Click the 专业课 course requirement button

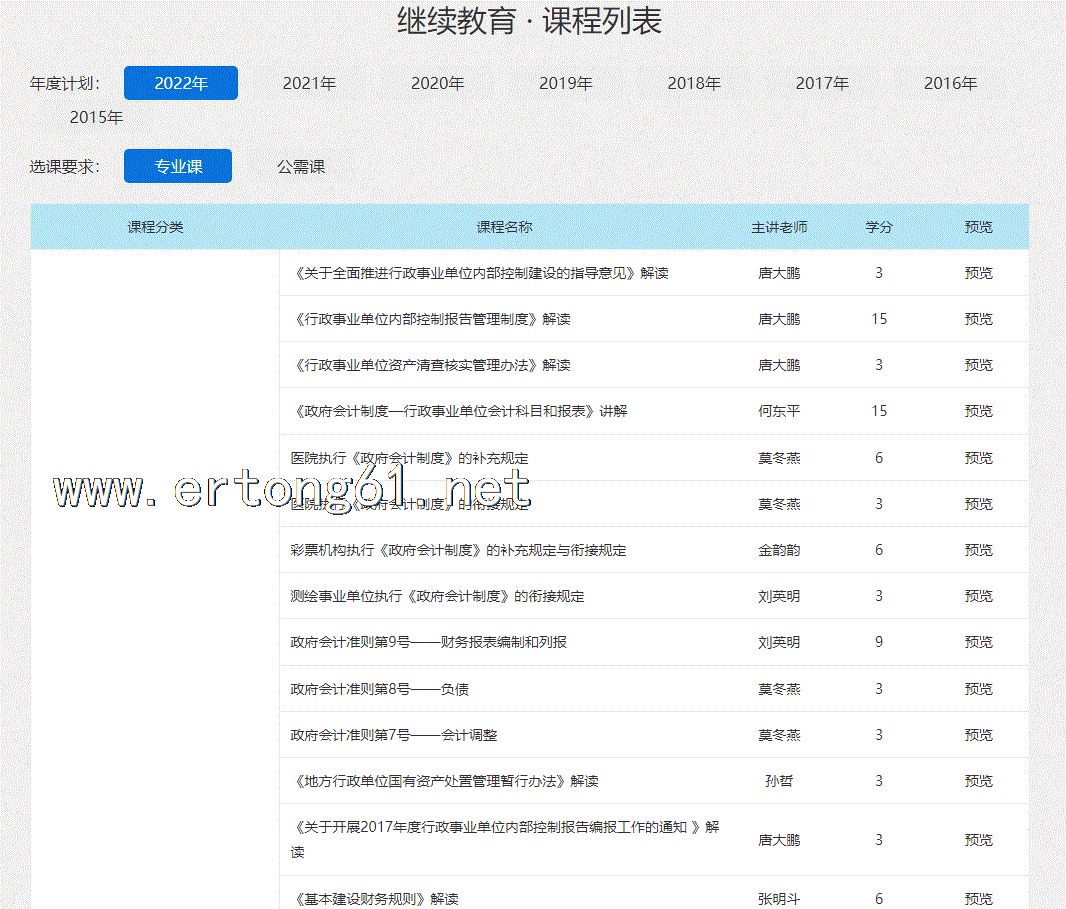[178, 166]
